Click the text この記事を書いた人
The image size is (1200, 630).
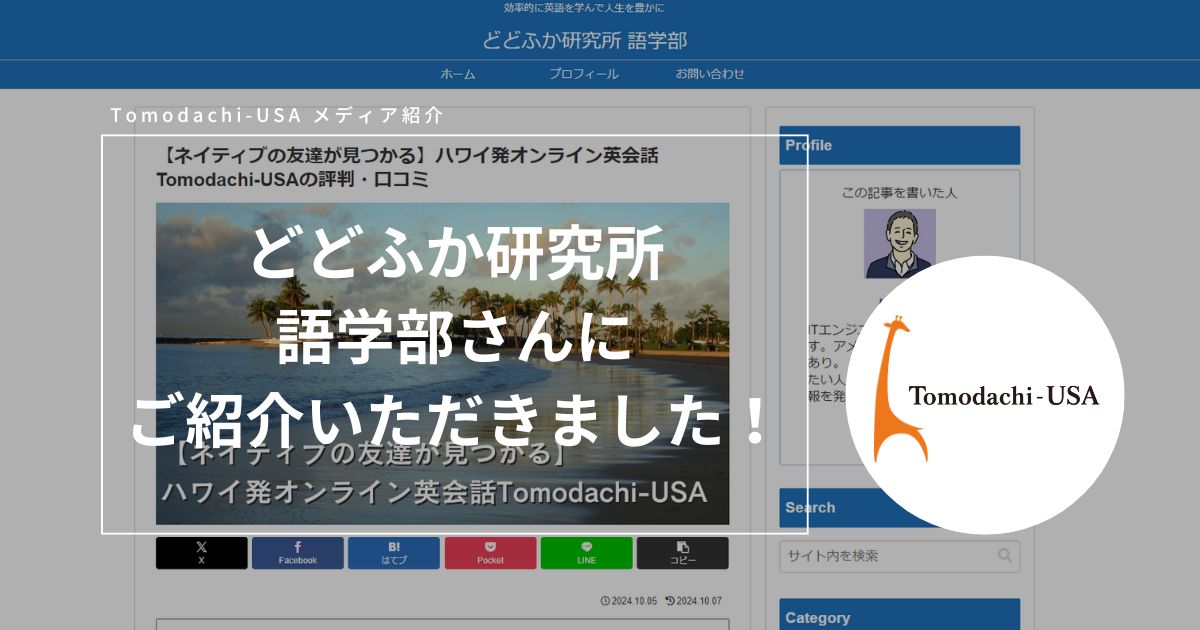900,193
